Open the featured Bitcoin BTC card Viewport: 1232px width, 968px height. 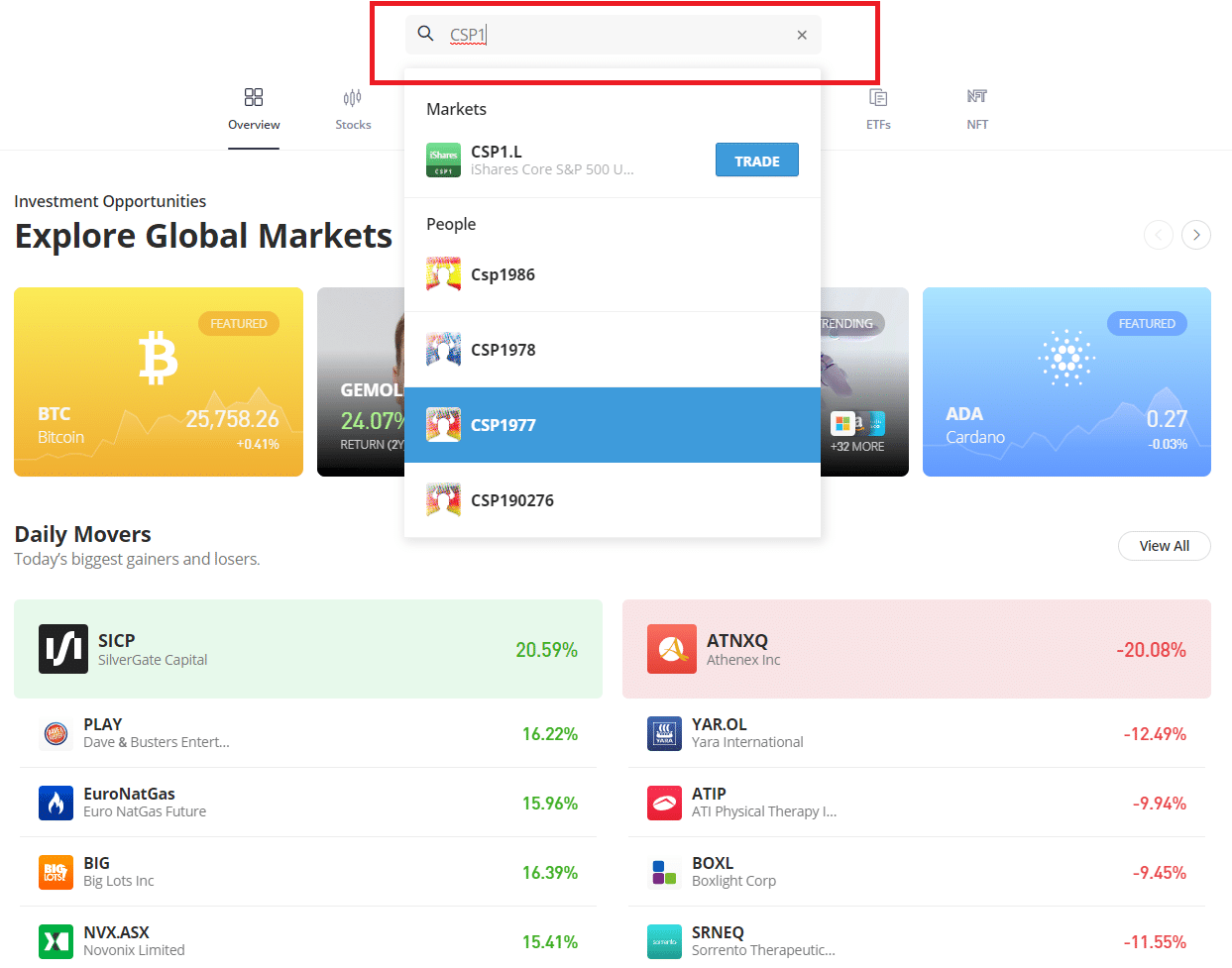(159, 382)
